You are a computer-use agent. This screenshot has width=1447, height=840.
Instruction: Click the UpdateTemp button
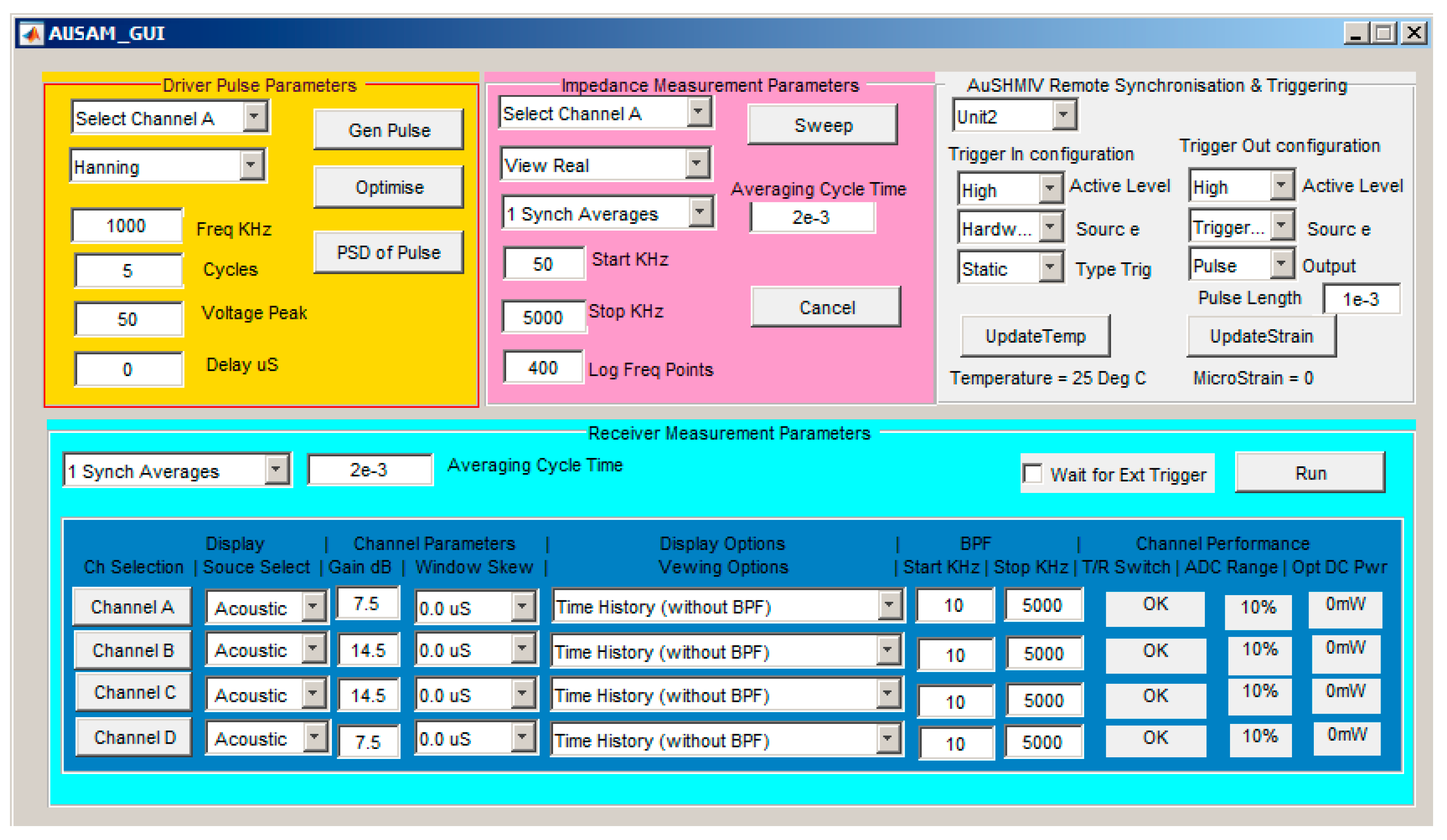(x=1035, y=336)
